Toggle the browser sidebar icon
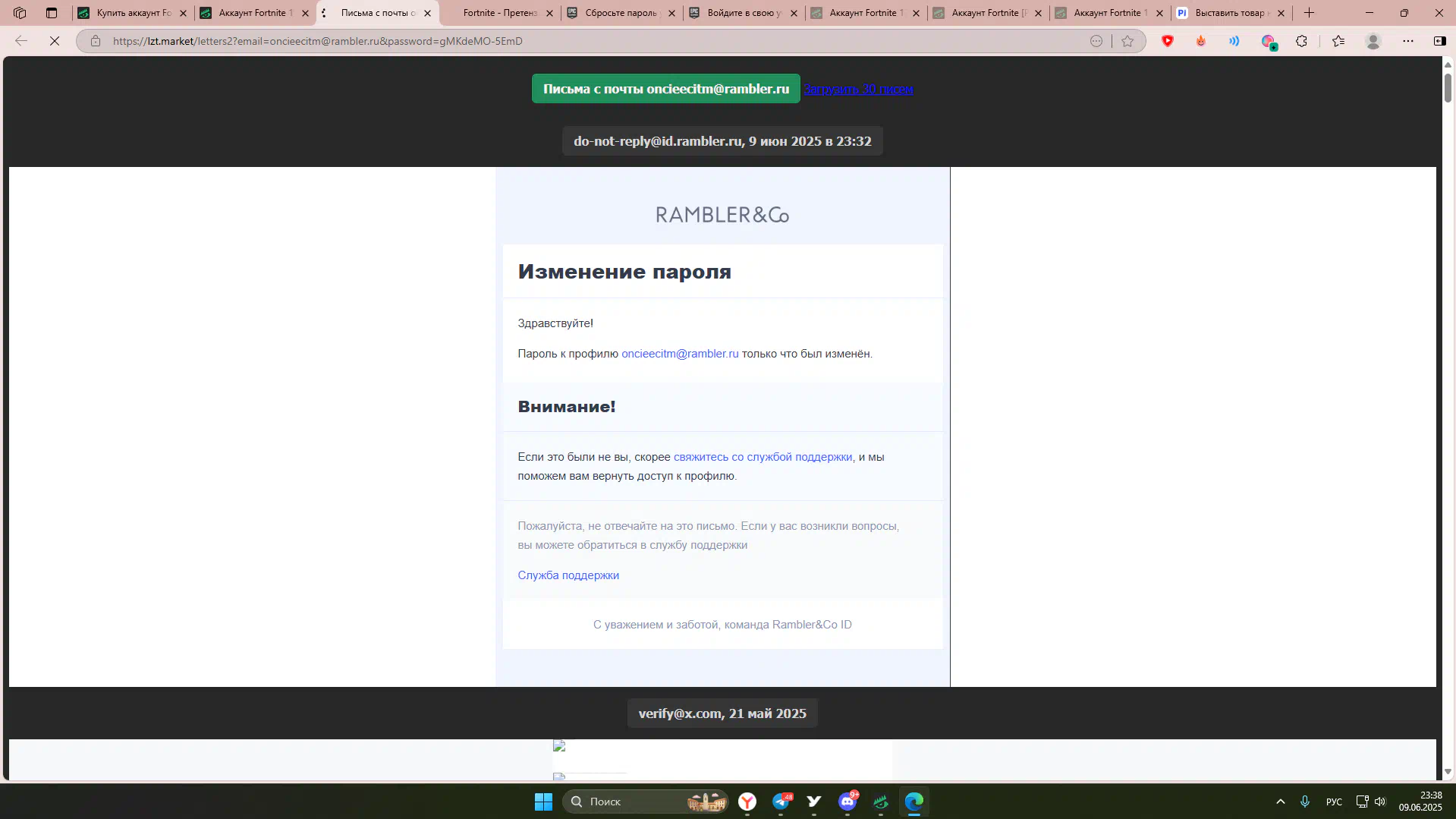1456x819 pixels. 1440,41
